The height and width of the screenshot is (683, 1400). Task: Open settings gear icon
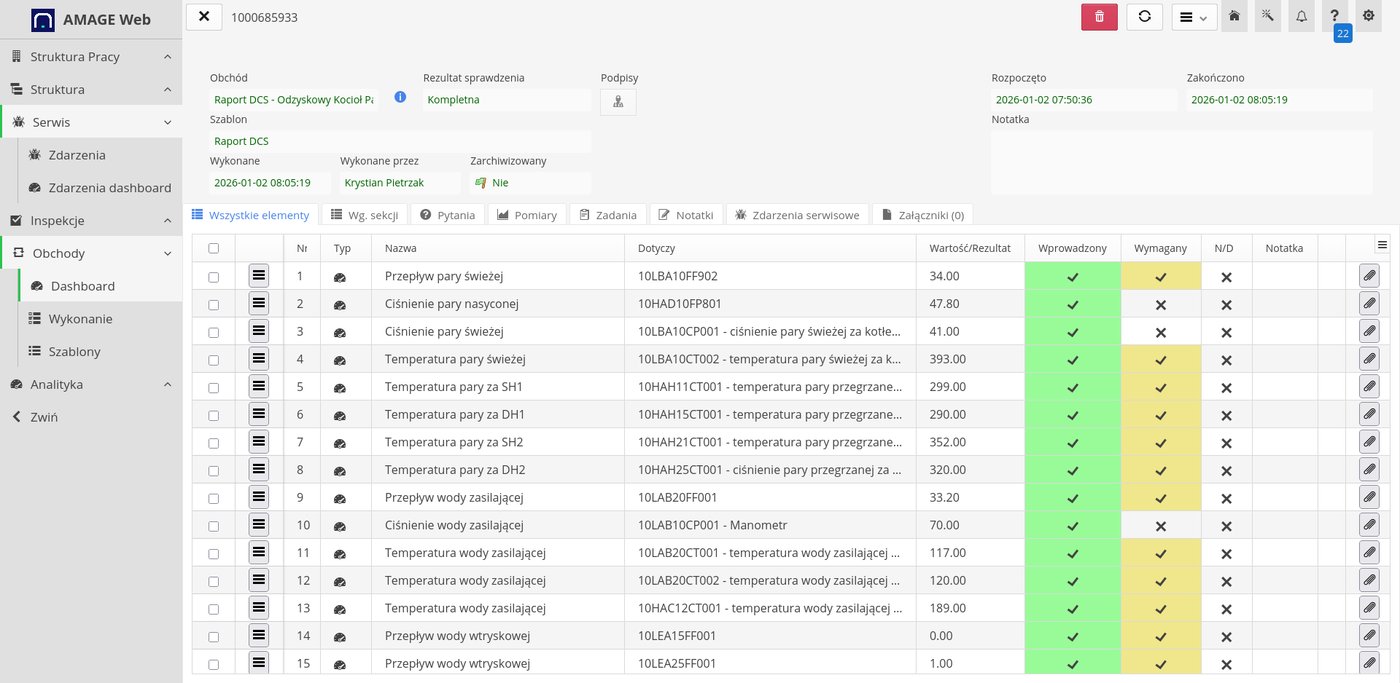tap(1368, 16)
